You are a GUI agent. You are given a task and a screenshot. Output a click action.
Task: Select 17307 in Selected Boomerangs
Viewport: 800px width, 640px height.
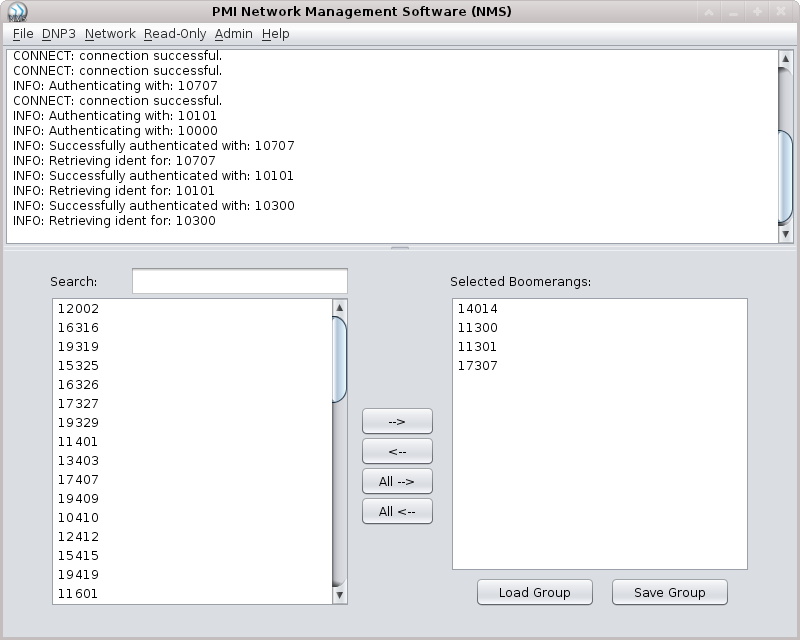click(x=478, y=367)
